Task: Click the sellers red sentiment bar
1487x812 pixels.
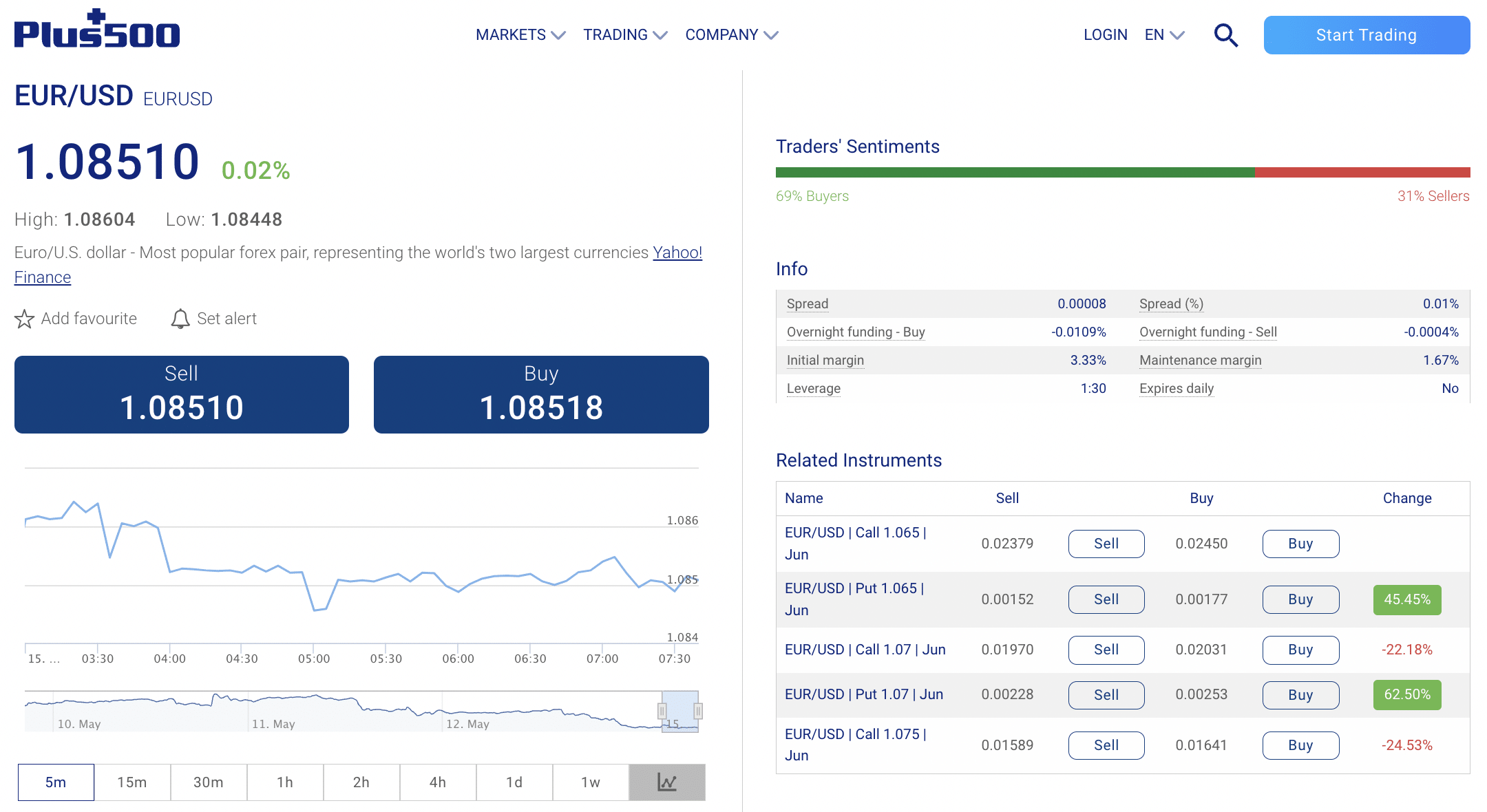Action: pyautogui.click(x=1362, y=172)
